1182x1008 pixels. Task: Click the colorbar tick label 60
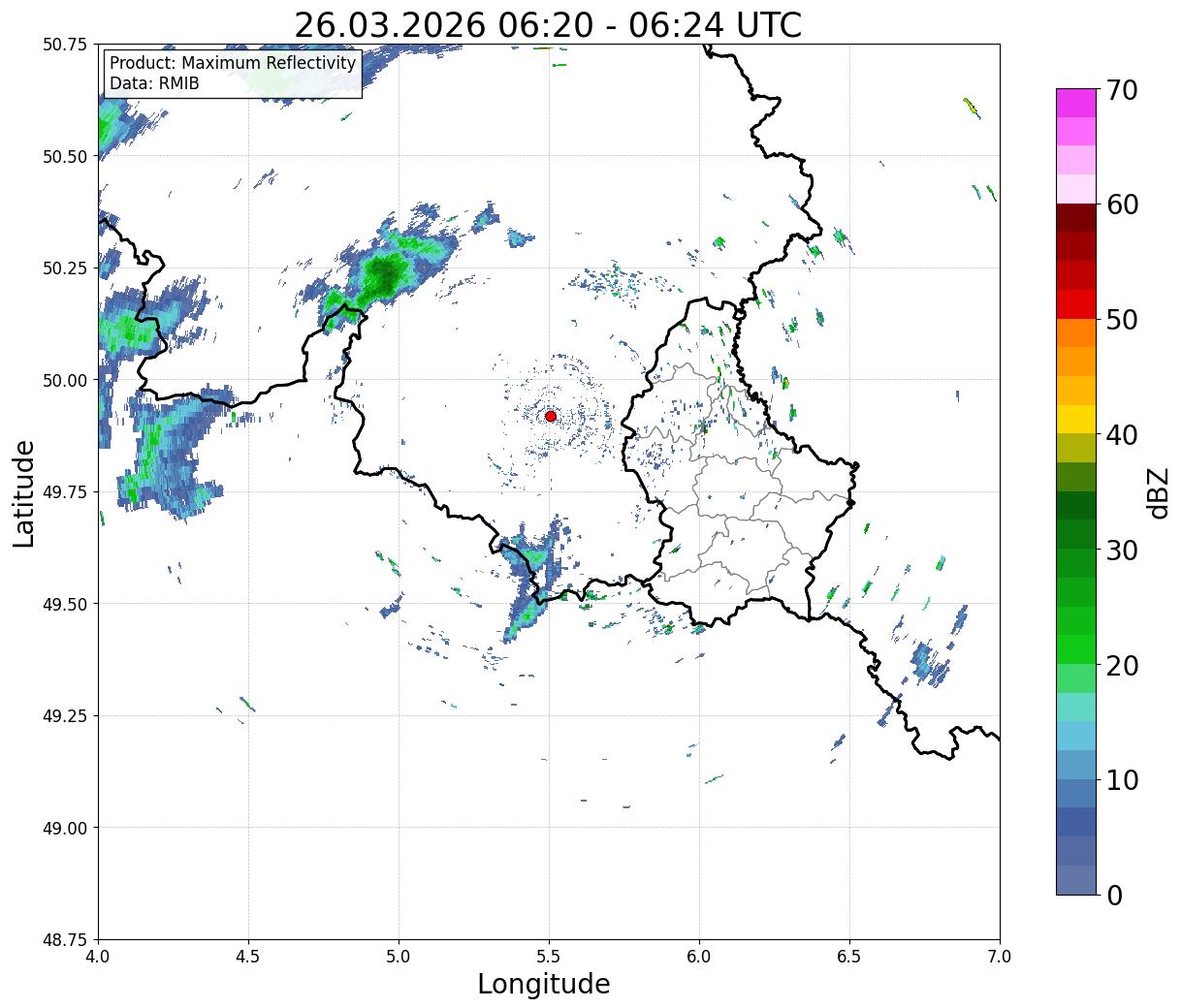pos(1123,205)
